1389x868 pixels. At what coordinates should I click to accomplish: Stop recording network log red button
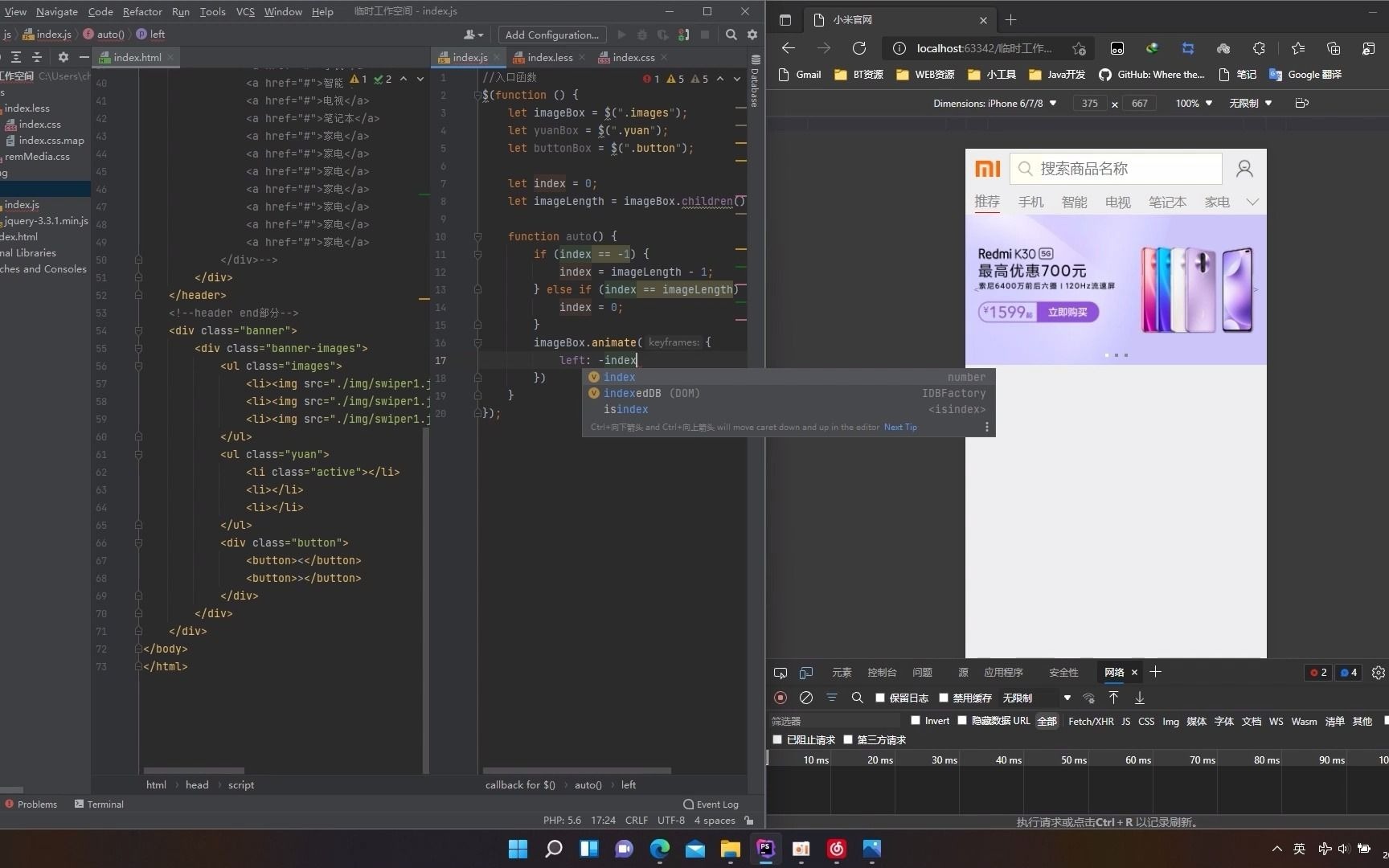[x=781, y=698]
